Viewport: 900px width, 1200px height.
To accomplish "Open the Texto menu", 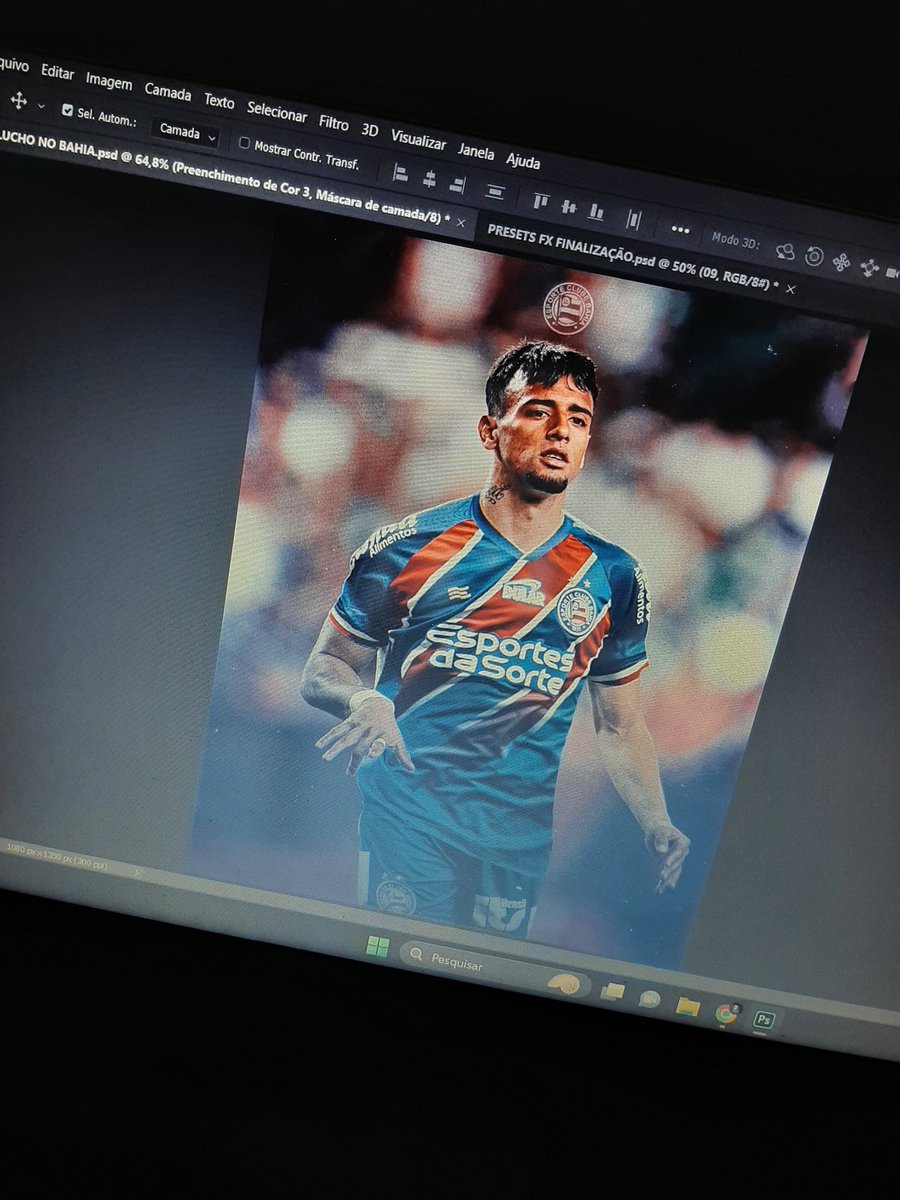I will [x=219, y=101].
